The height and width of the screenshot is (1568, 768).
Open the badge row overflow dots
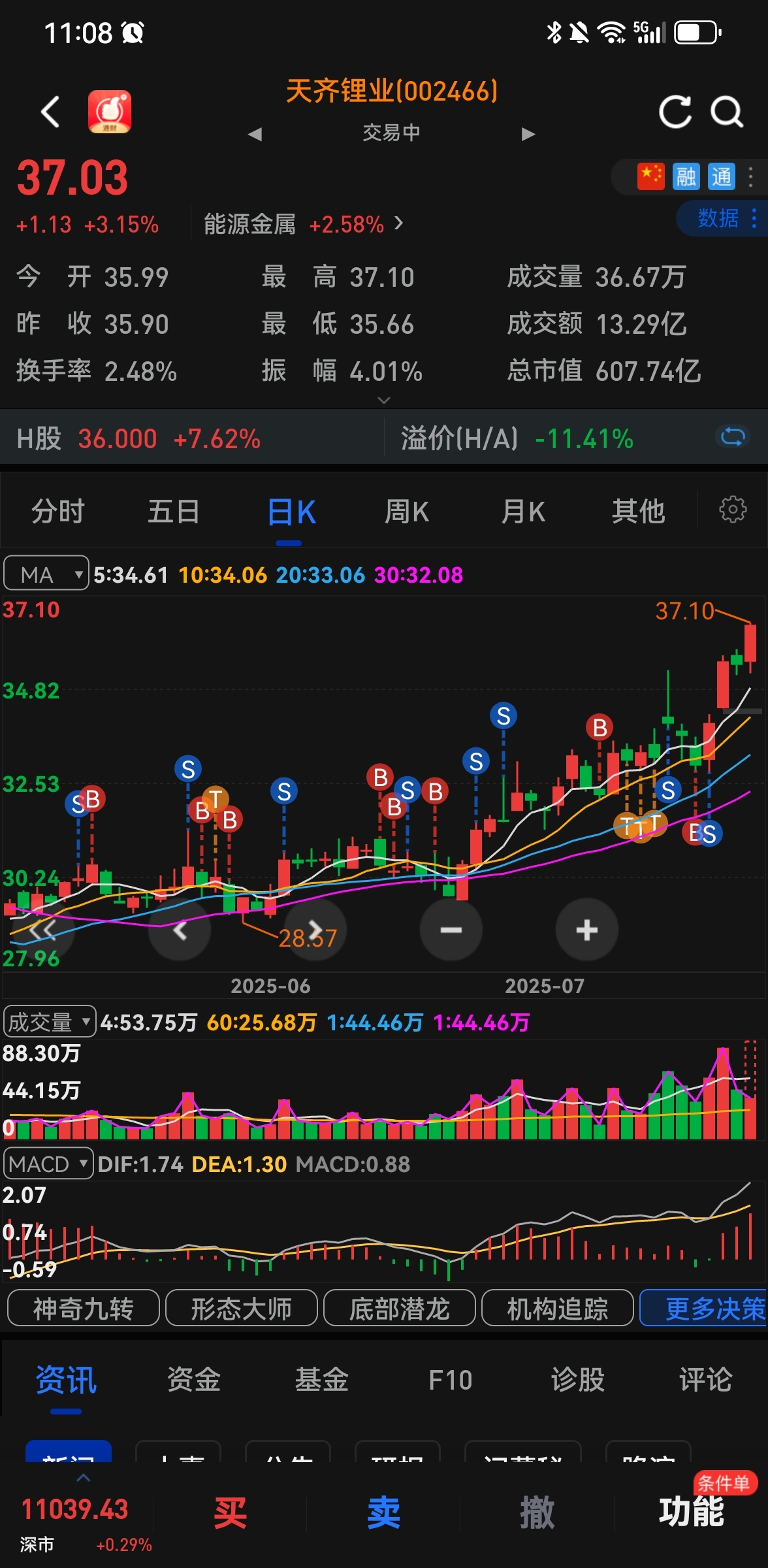click(751, 176)
